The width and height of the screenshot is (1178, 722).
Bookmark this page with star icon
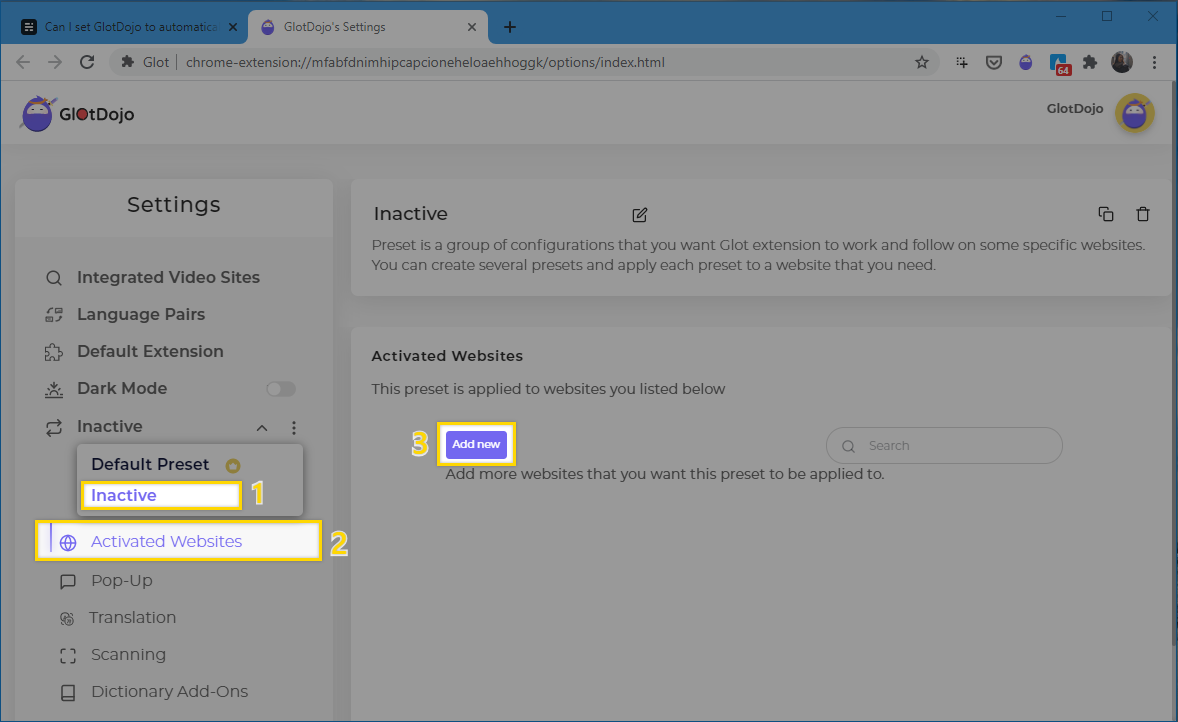pos(922,62)
